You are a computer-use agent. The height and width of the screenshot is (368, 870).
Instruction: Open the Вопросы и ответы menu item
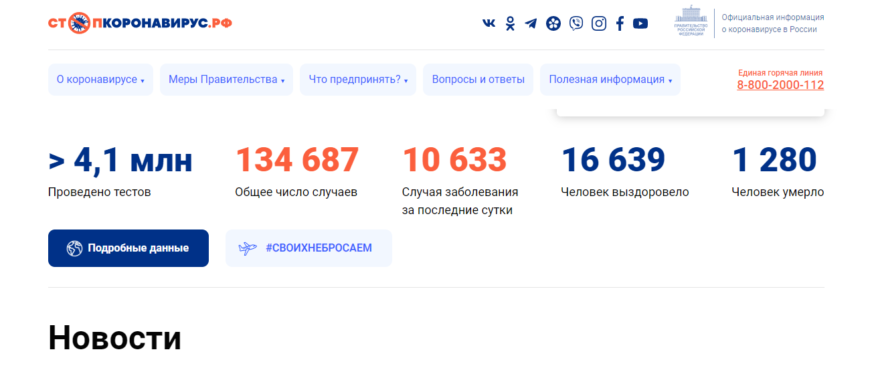[x=478, y=79]
